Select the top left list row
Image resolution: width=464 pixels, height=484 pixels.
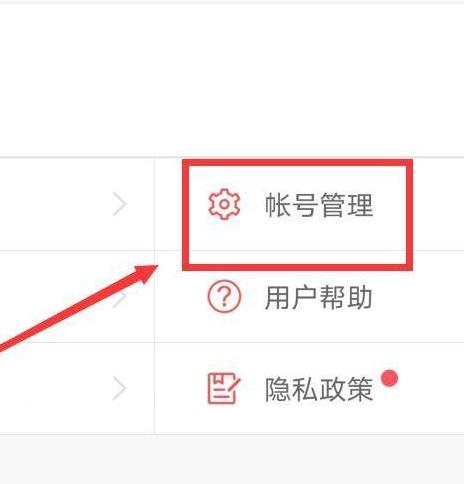coord(77,204)
